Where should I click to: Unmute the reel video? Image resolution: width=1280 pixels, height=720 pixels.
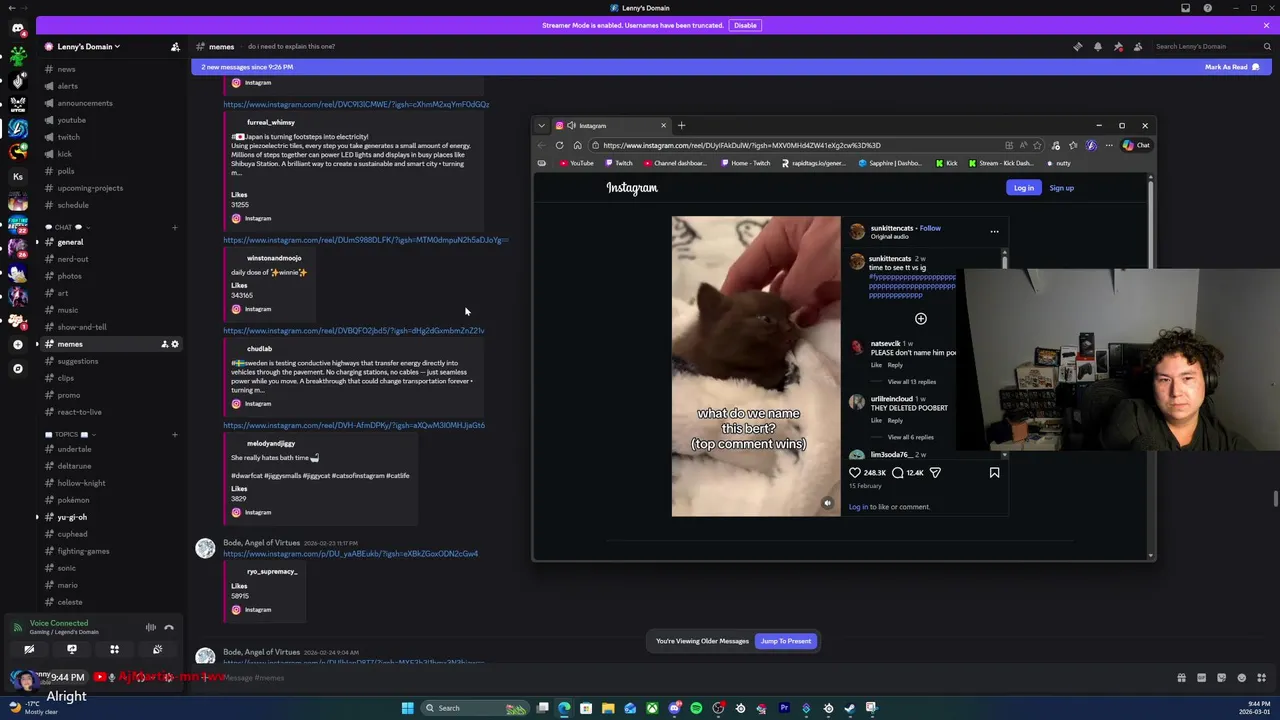[x=827, y=503]
